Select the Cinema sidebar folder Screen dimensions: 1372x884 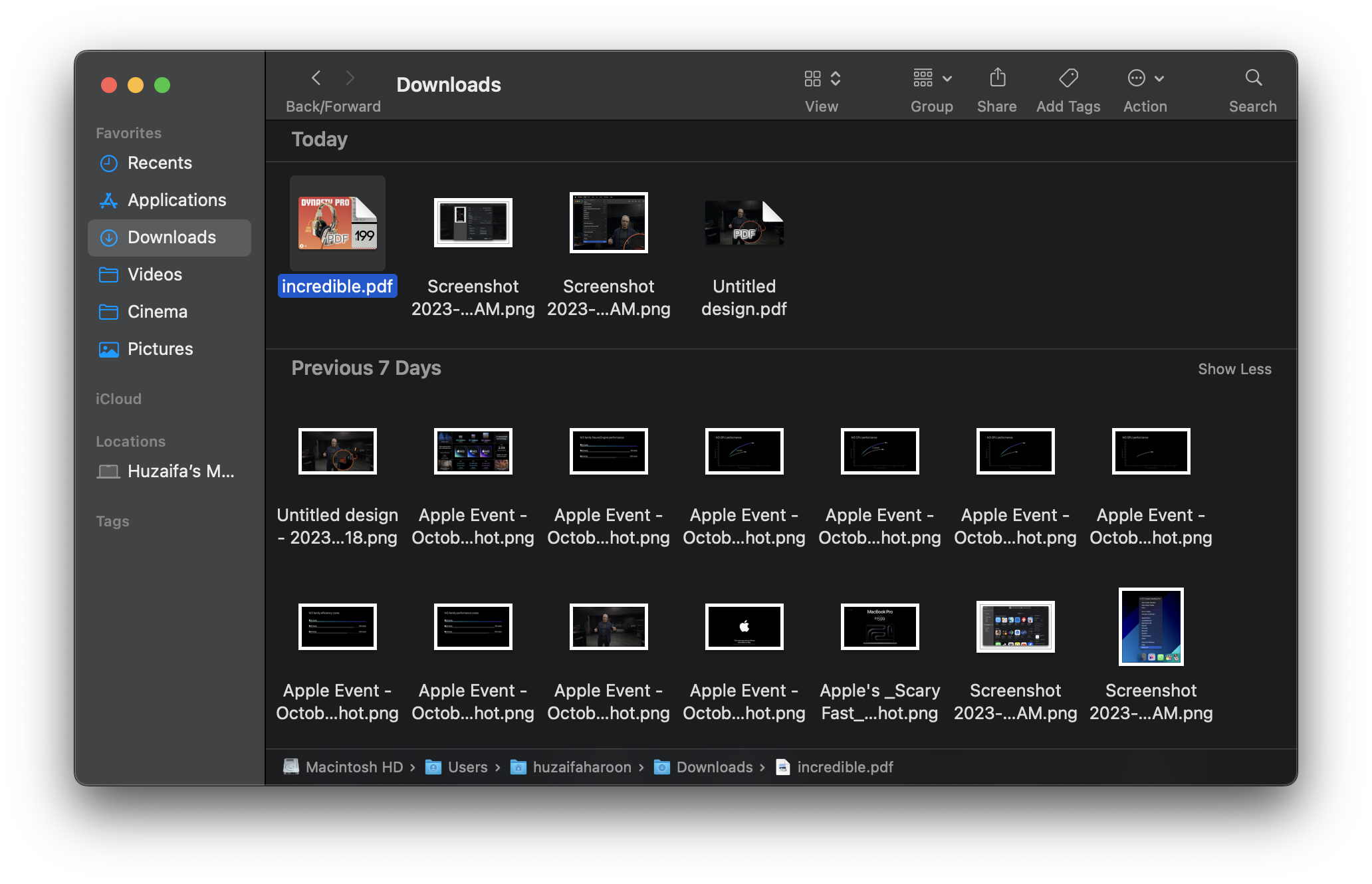pyautogui.click(x=157, y=312)
